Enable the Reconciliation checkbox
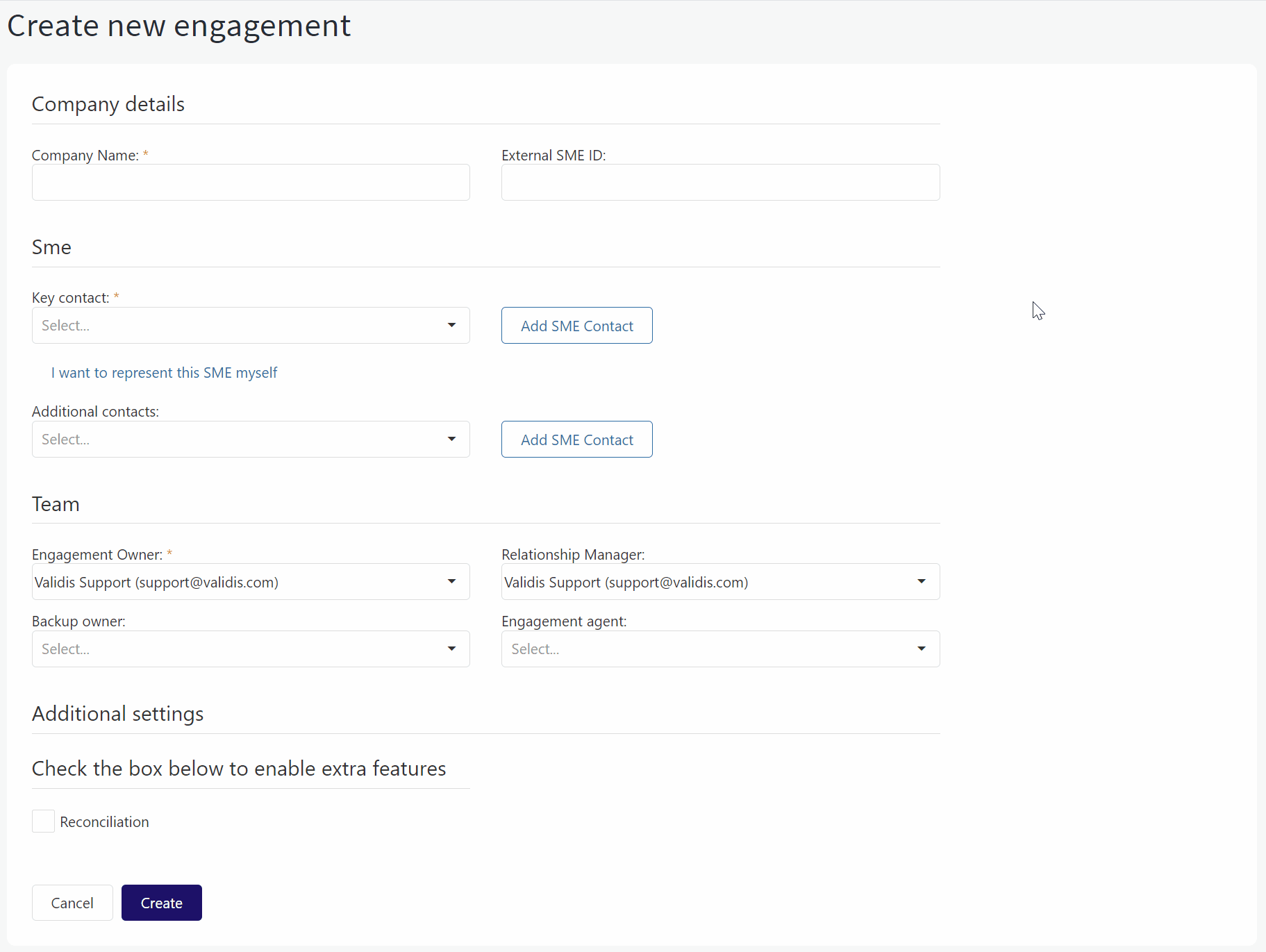The image size is (1266, 952). [x=43, y=821]
